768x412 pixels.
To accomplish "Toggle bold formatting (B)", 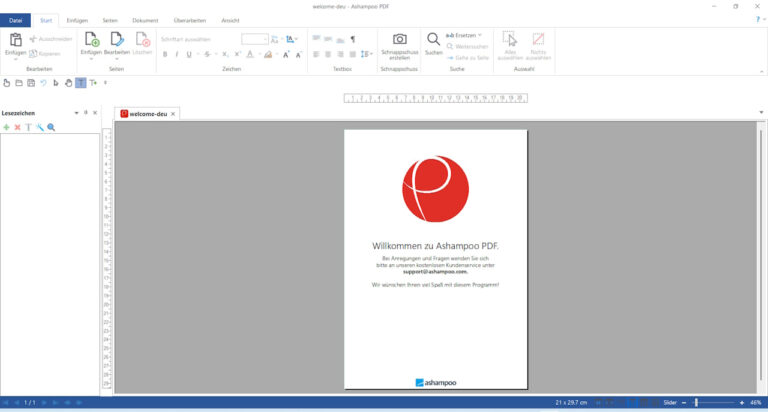I will (165, 54).
